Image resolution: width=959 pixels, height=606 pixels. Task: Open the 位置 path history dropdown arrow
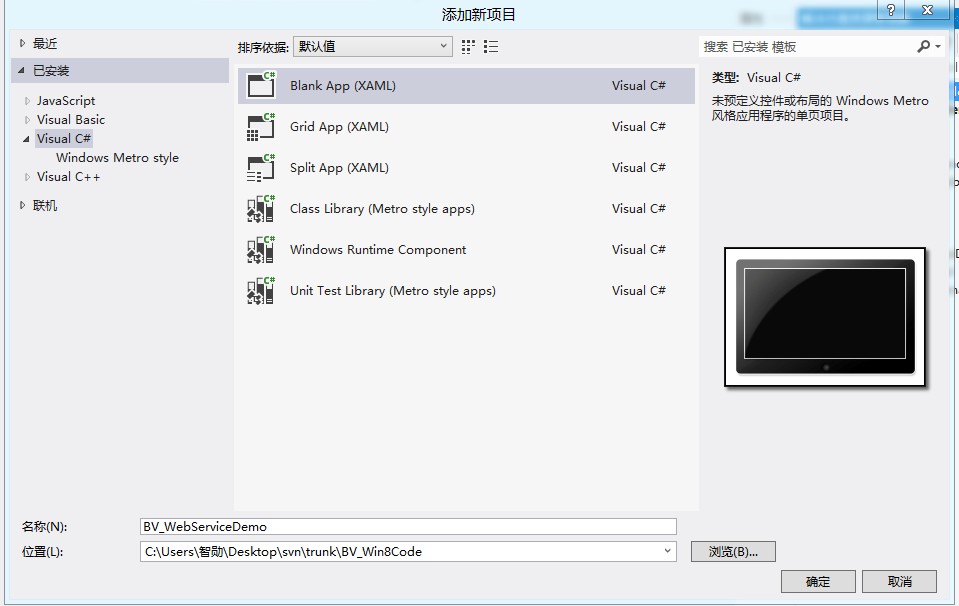pyautogui.click(x=667, y=551)
